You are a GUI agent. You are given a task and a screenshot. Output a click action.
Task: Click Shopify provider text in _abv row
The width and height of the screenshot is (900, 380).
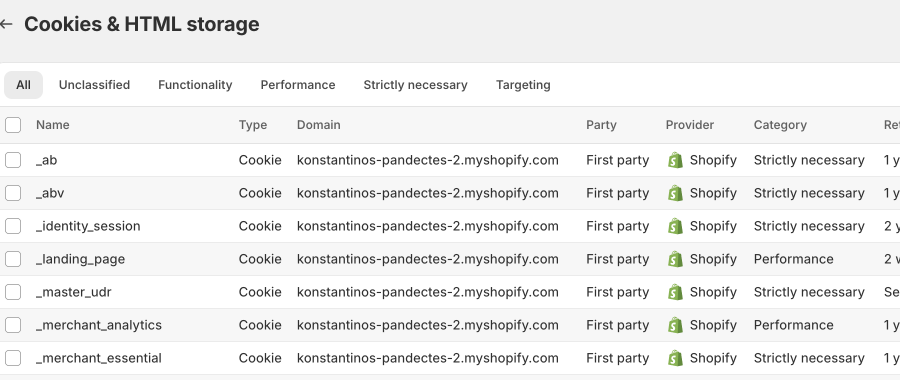(x=713, y=193)
